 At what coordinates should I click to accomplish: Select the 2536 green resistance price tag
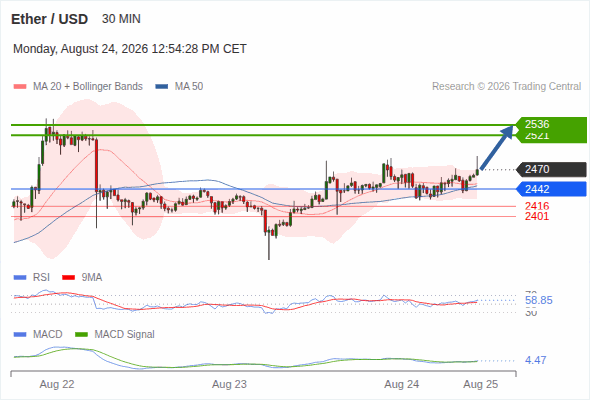(550, 124)
